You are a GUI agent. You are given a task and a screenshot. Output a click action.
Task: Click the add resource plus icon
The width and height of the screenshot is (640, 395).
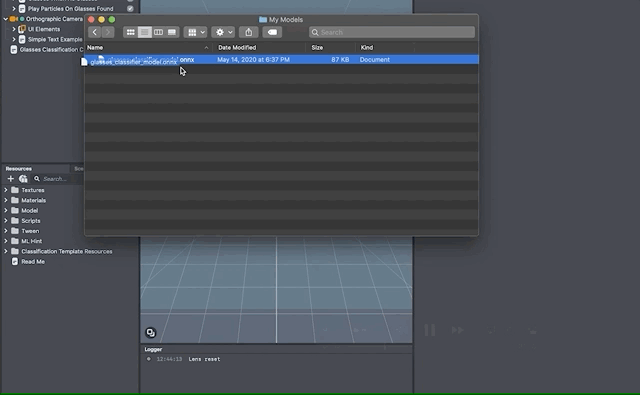[11, 179]
